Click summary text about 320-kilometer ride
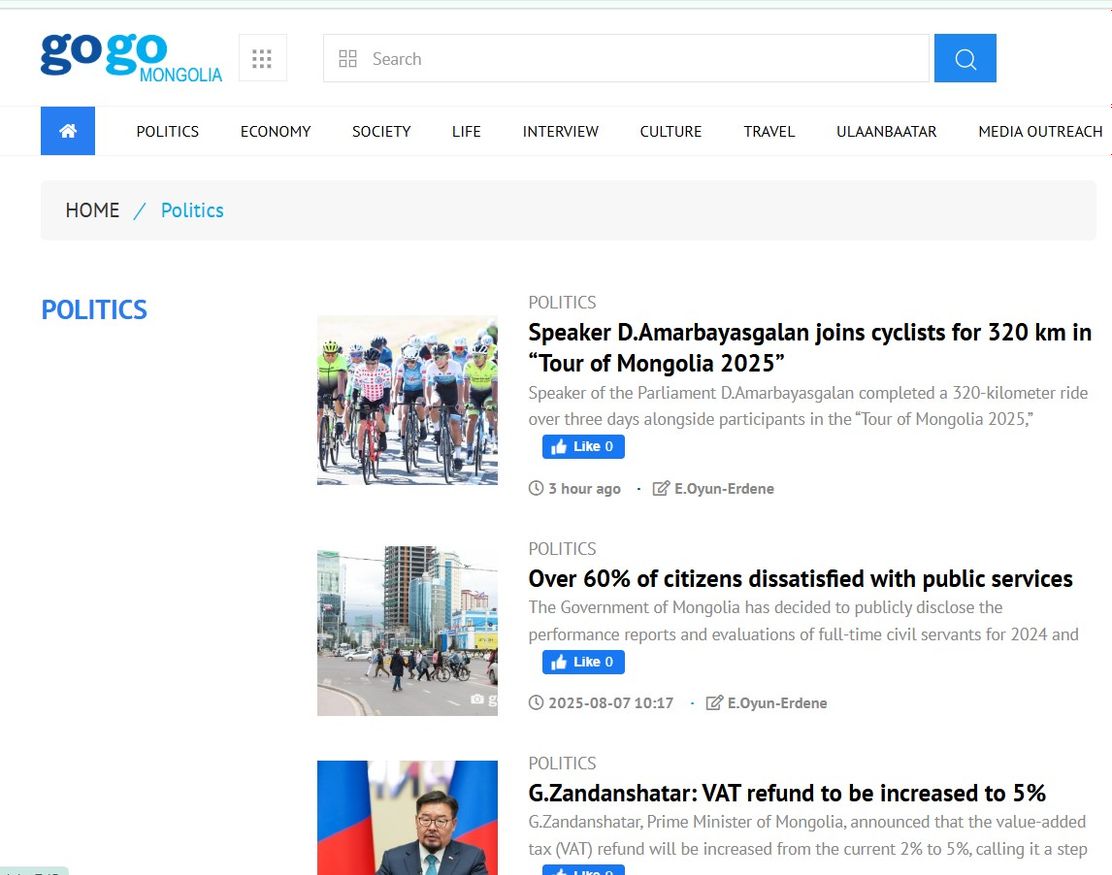Screen dimensions: 1112x875 point(808,406)
